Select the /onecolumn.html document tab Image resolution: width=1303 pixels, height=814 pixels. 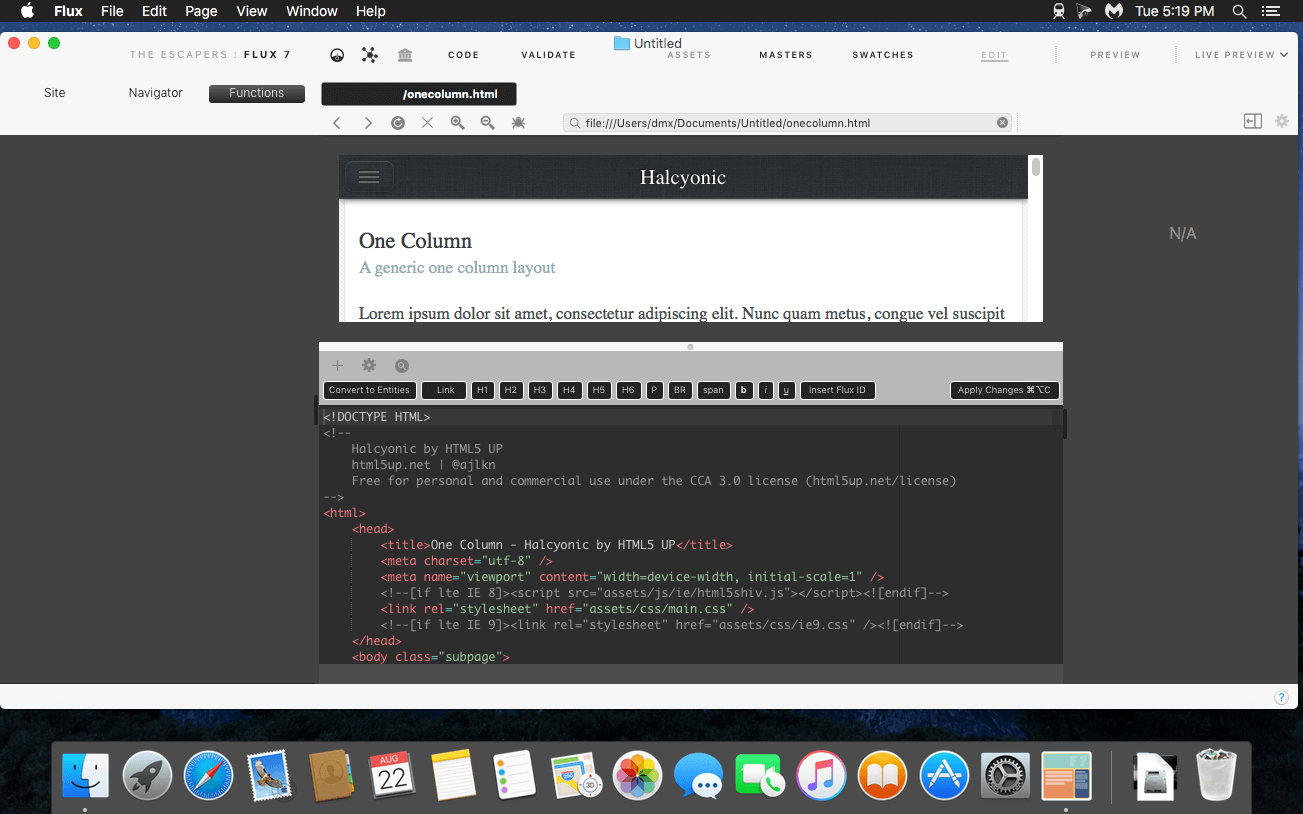click(x=419, y=94)
